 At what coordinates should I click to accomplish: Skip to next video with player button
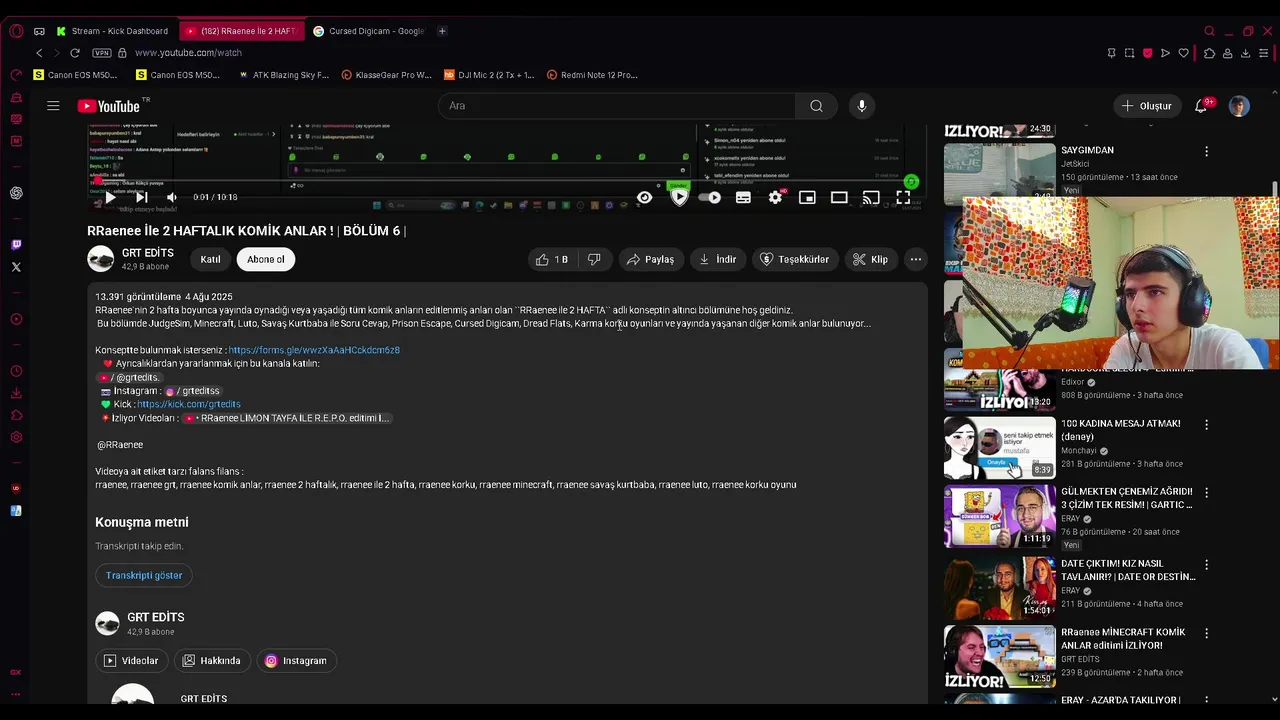point(141,198)
